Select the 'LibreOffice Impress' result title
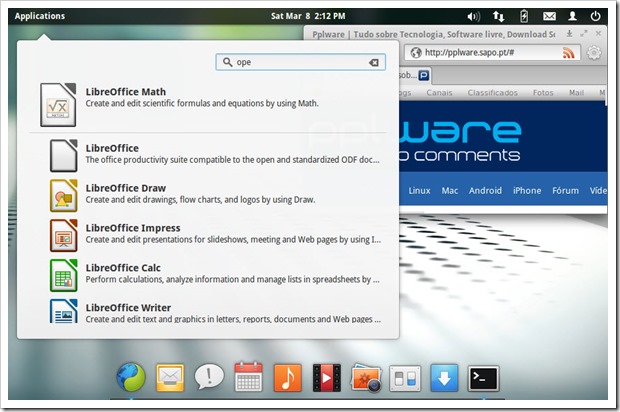This screenshot has width=620, height=412. [133, 228]
